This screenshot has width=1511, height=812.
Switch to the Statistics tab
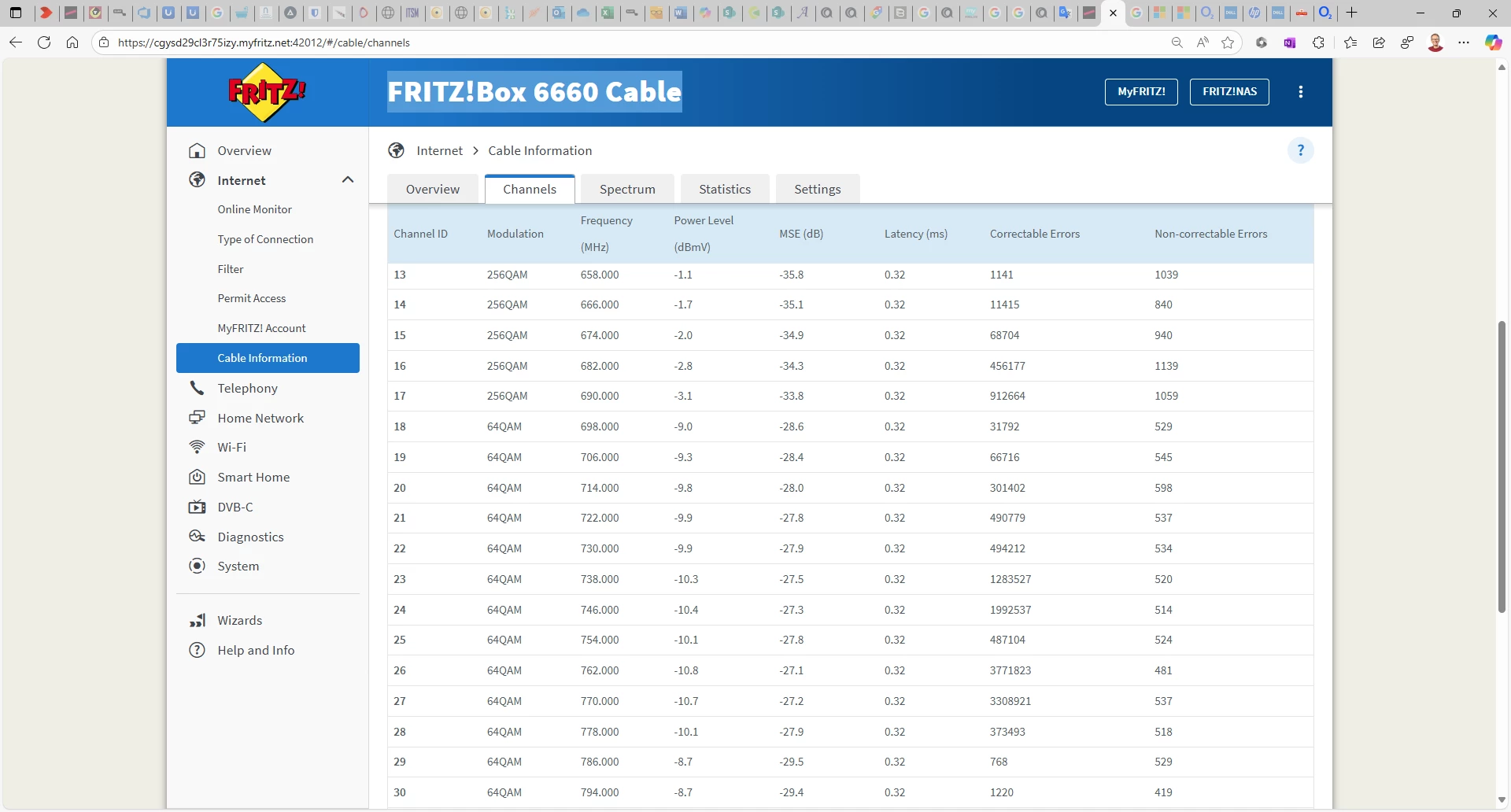click(725, 189)
